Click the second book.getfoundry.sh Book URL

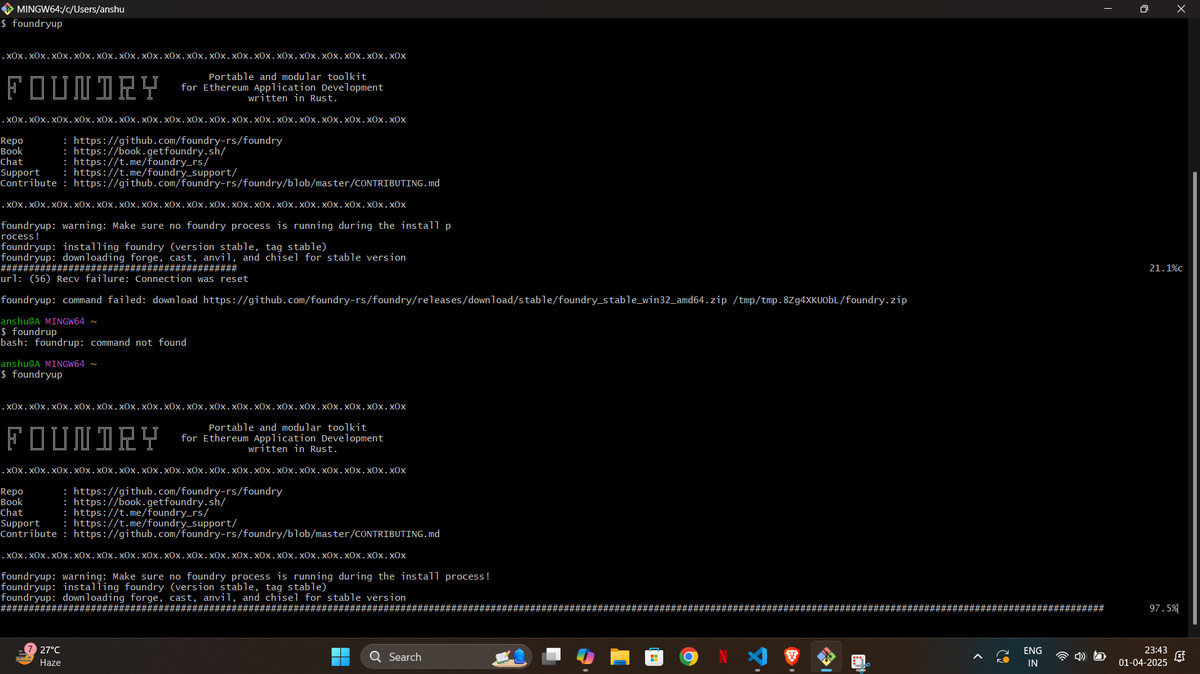click(149, 502)
